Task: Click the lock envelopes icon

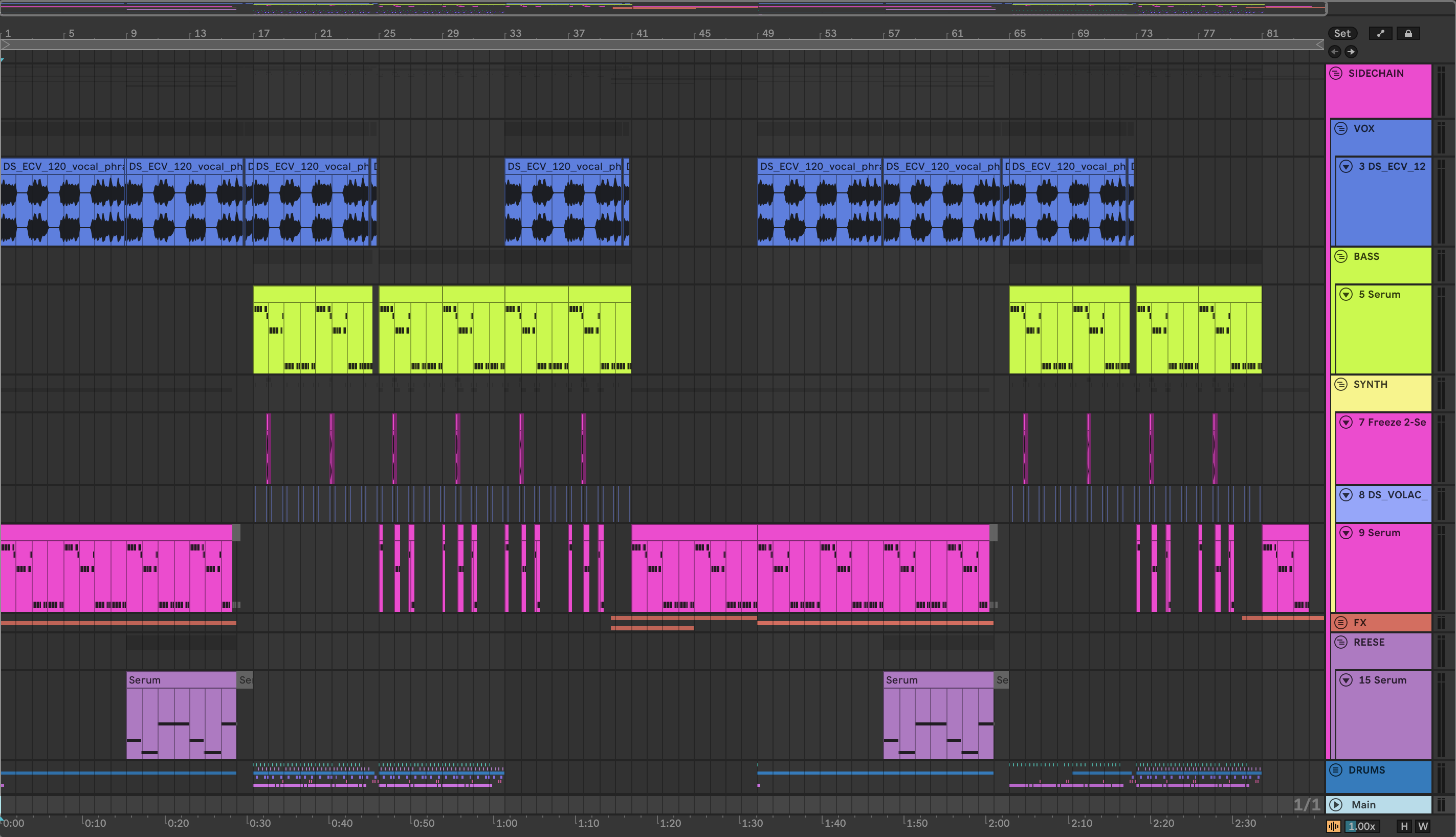Action: click(1408, 33)
